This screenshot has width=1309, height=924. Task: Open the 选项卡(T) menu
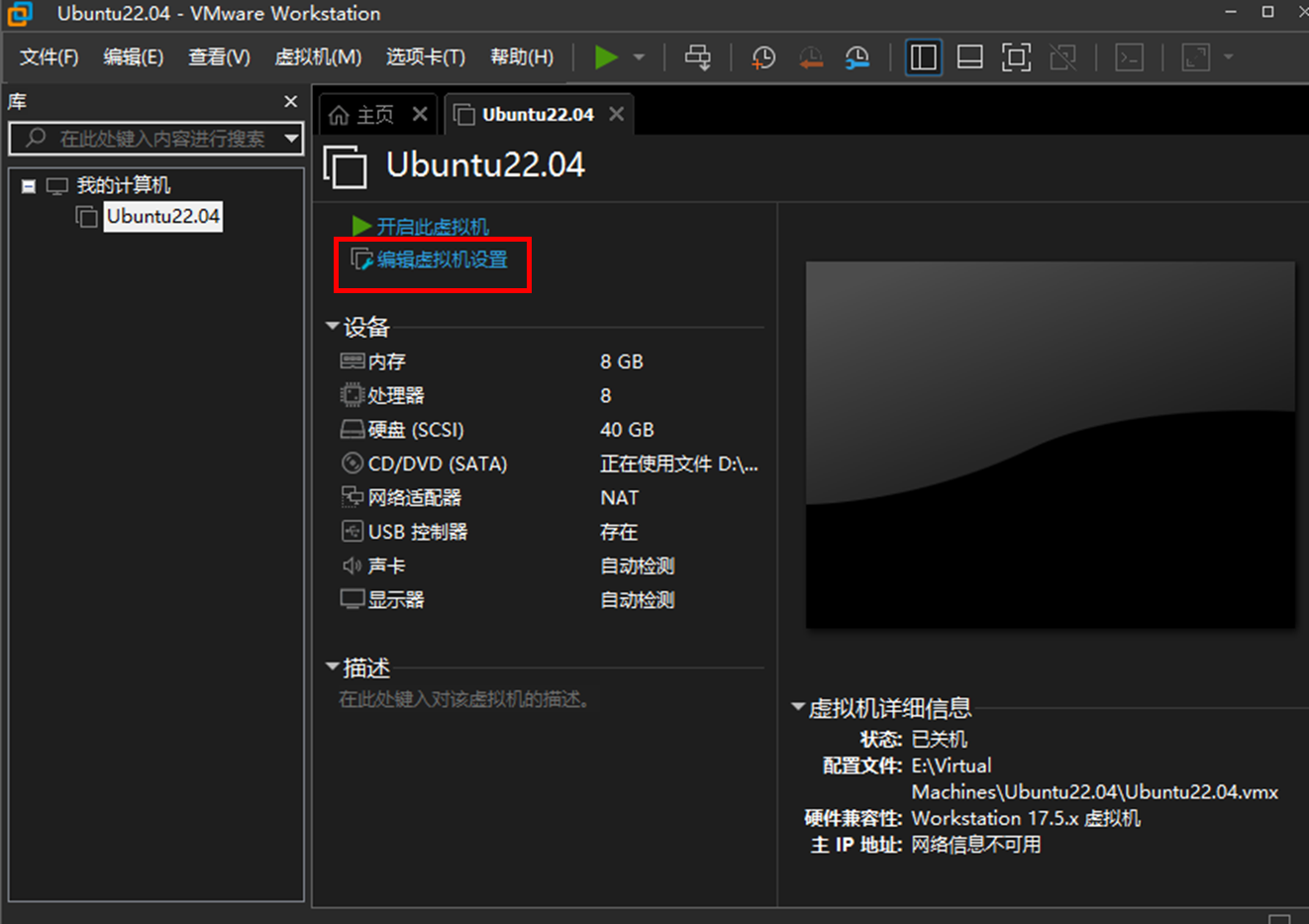pyautogui.click(x=425, y=57)
